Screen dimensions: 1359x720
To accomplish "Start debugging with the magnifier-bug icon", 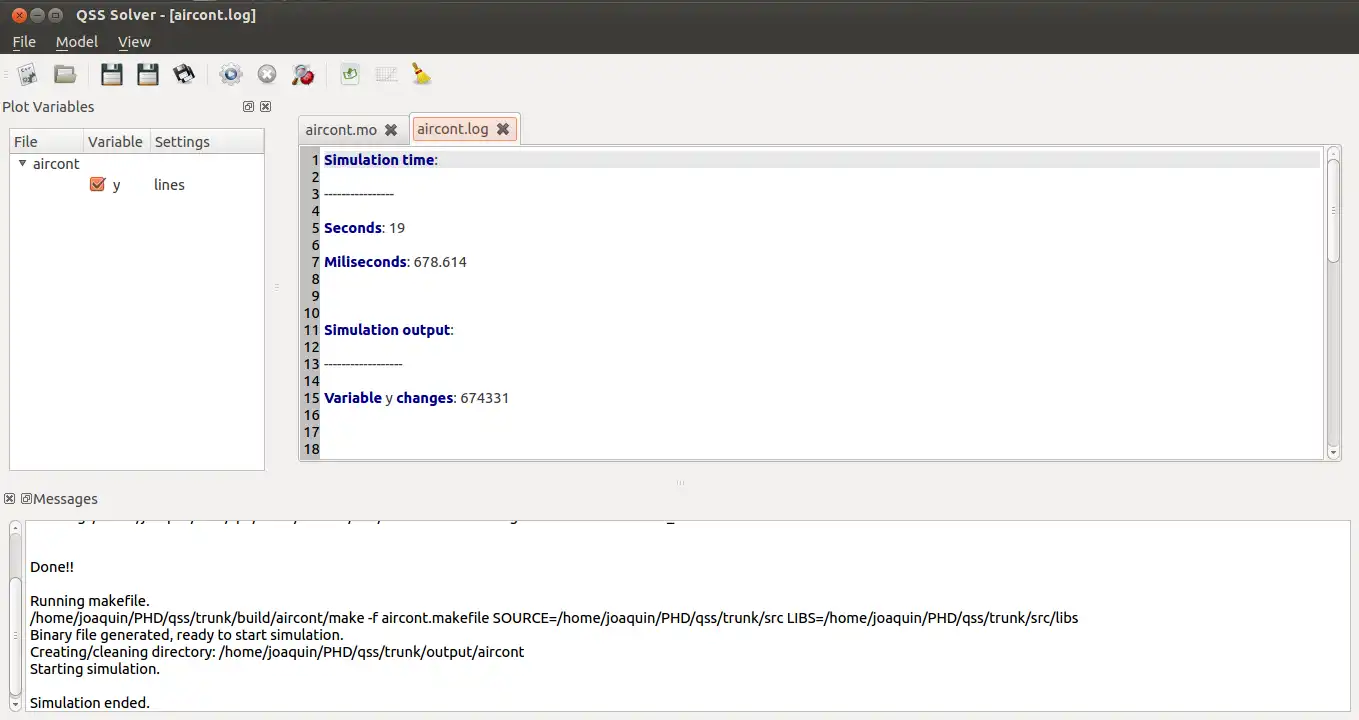I will pos(302,74).
